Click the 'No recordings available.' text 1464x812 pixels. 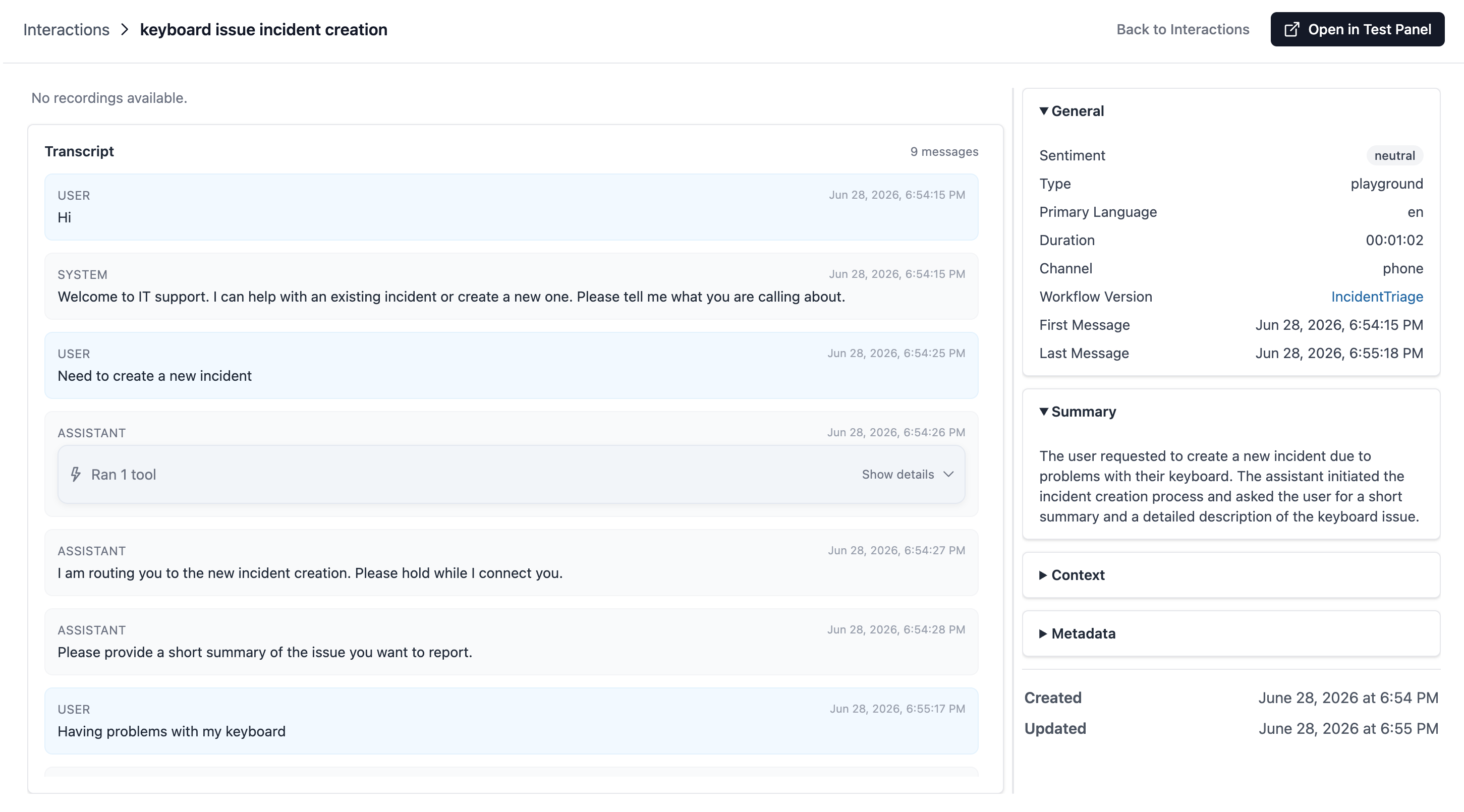pos(109,98)
